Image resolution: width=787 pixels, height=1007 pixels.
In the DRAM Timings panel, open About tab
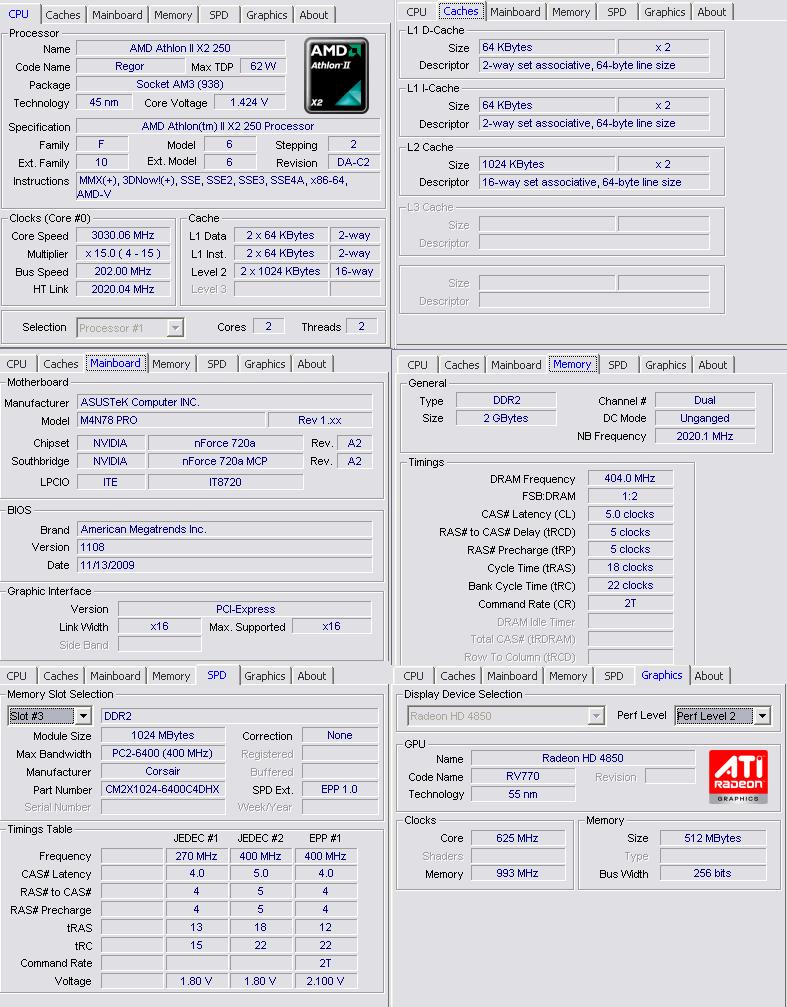tap(712, 365)
